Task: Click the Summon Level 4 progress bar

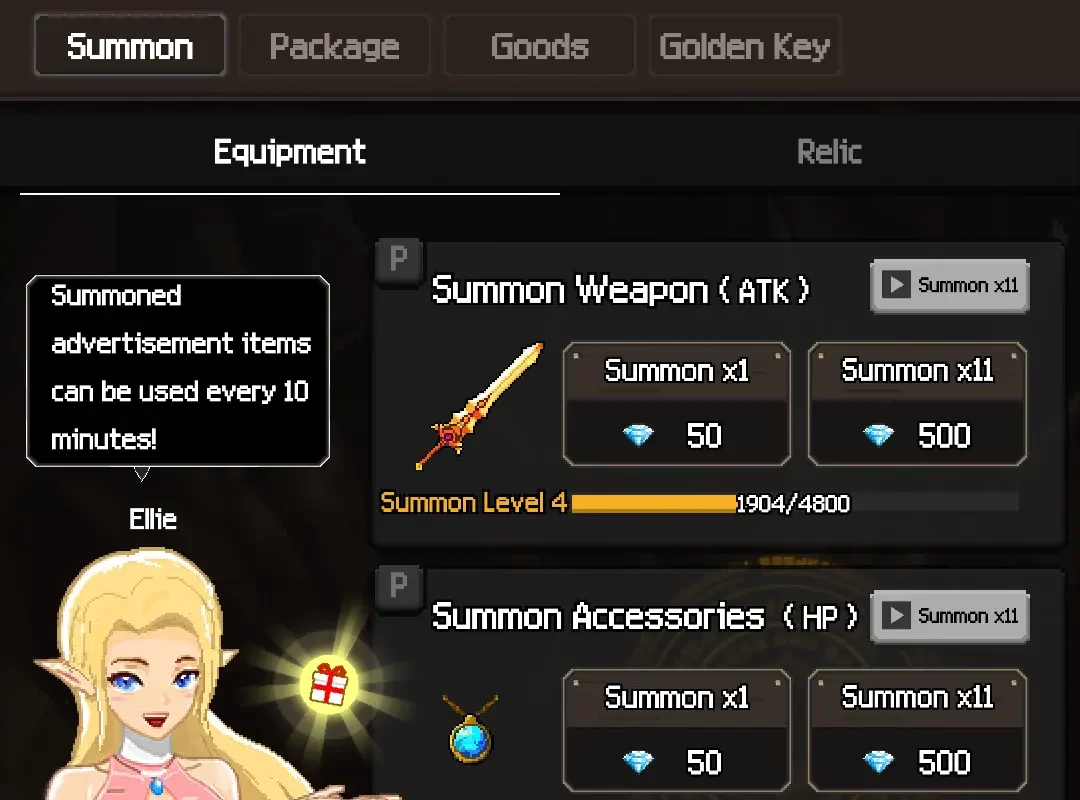Action: [795, 503]
